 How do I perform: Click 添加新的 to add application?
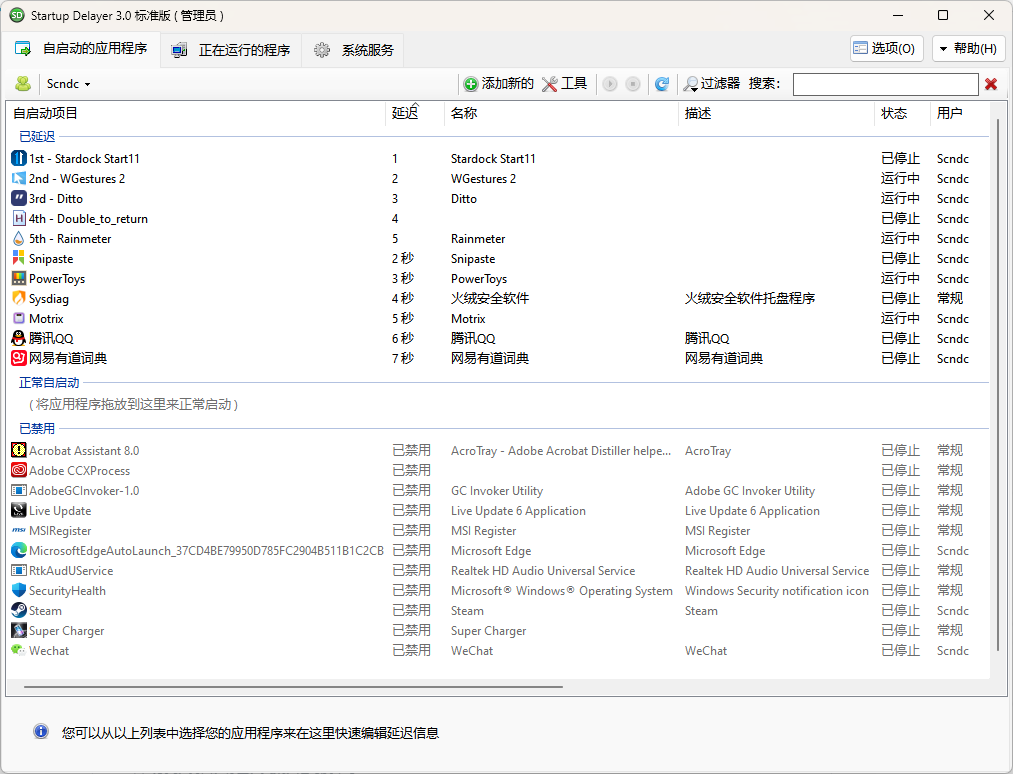pos(499,84)
